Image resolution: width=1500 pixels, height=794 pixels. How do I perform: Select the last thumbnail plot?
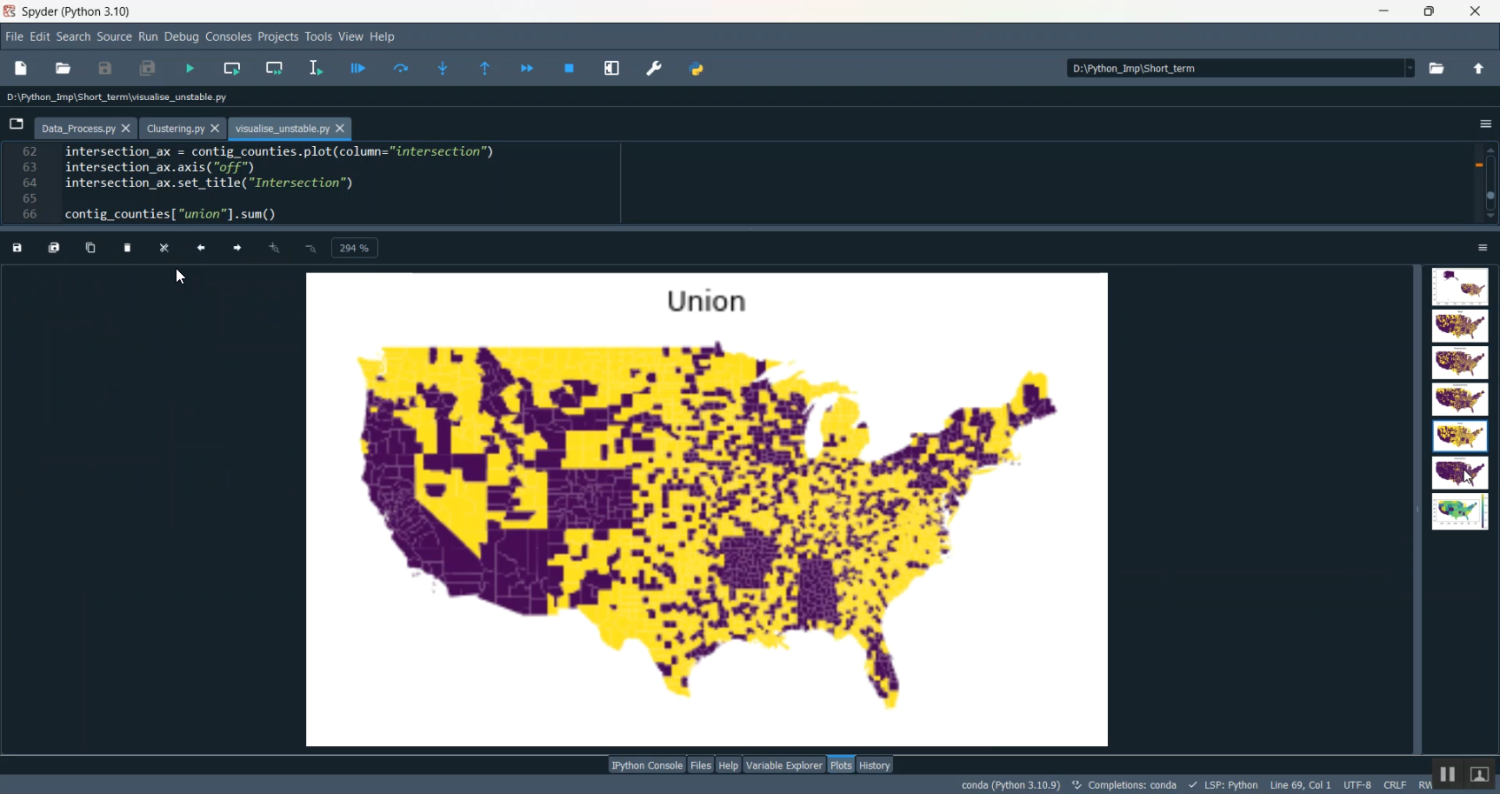pos(1459,511)
